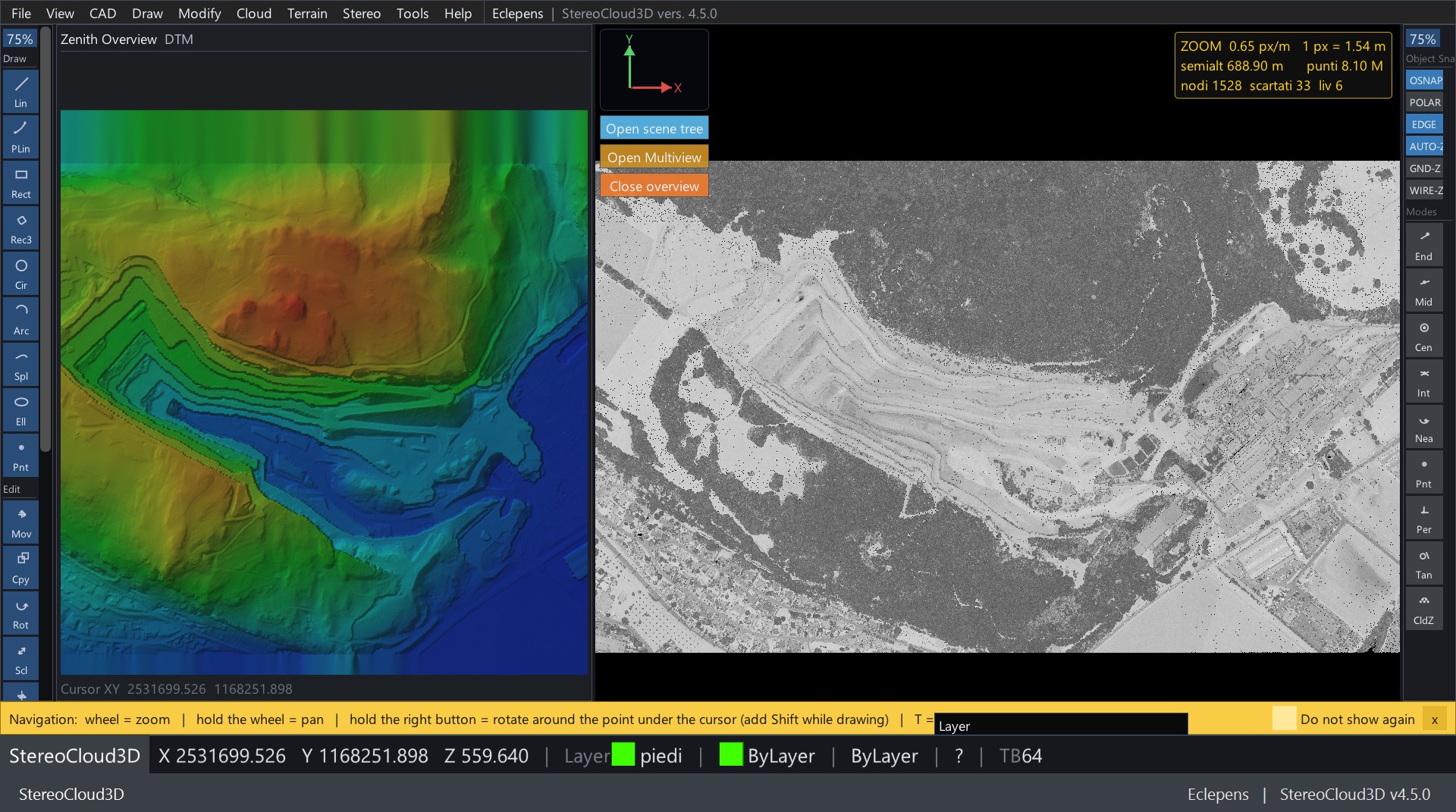Activate the Mov move tool

[20, 522]
